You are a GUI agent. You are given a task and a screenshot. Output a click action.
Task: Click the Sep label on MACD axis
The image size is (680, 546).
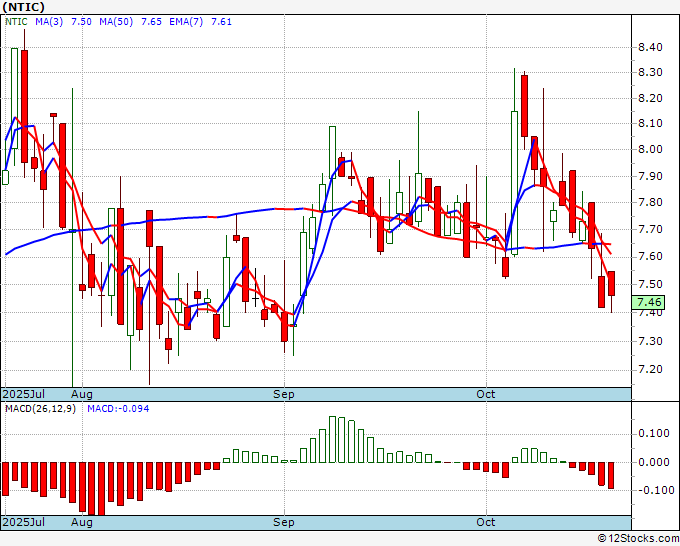pos(284,522)
